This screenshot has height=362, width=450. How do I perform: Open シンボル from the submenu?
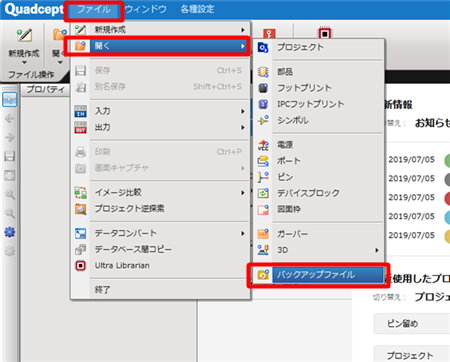tap(319, 120)
